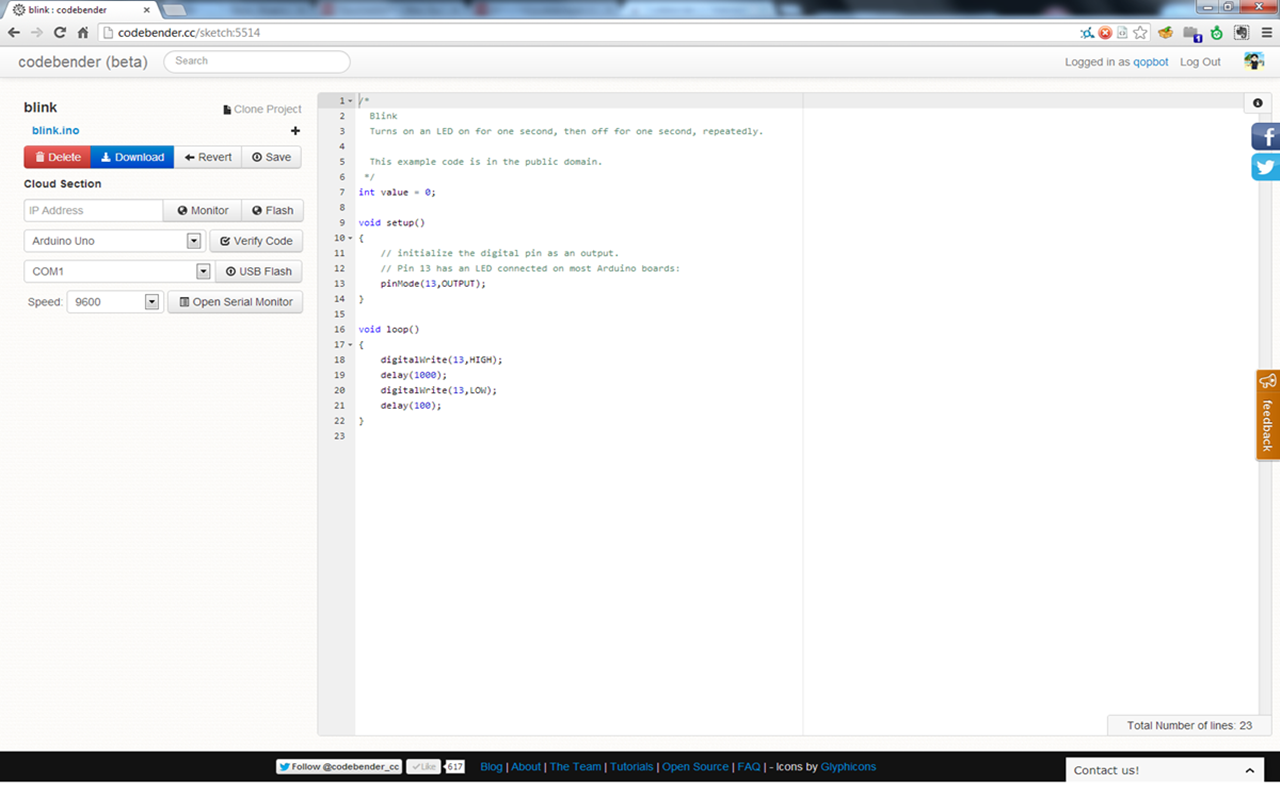Click the browser address bar URL

[x=188, y=33]
